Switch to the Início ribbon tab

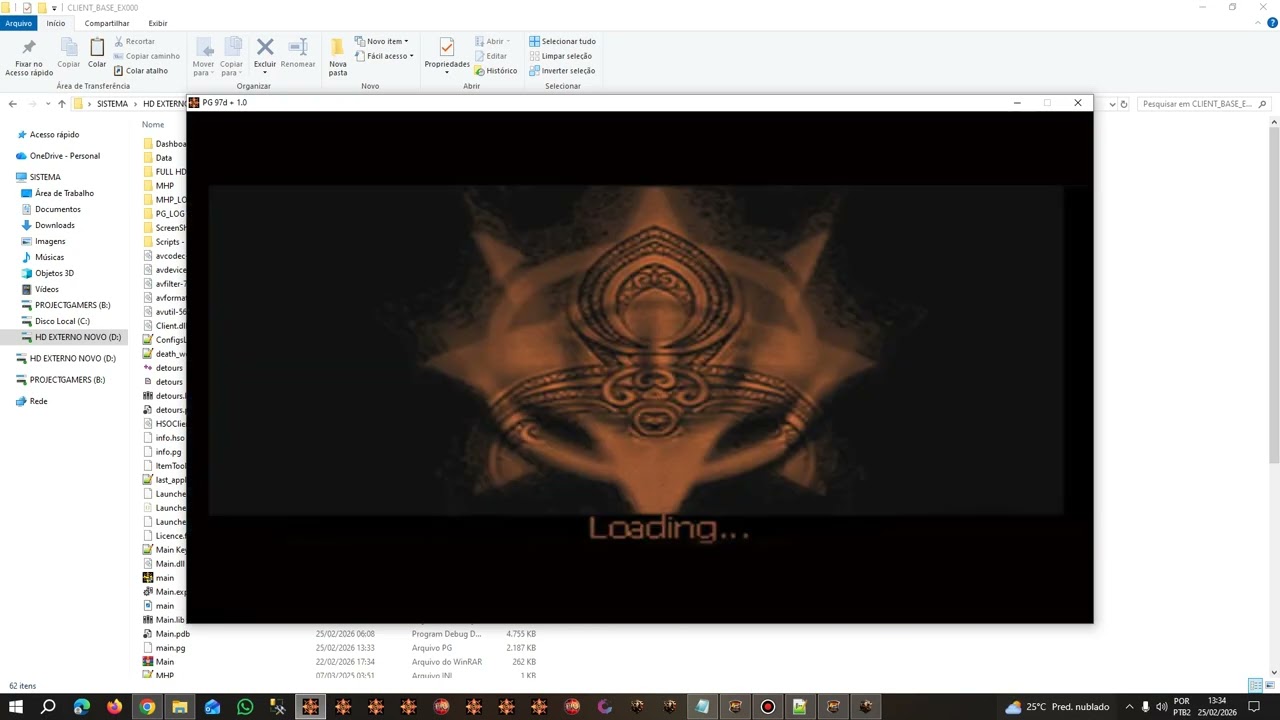pos(56,23)
